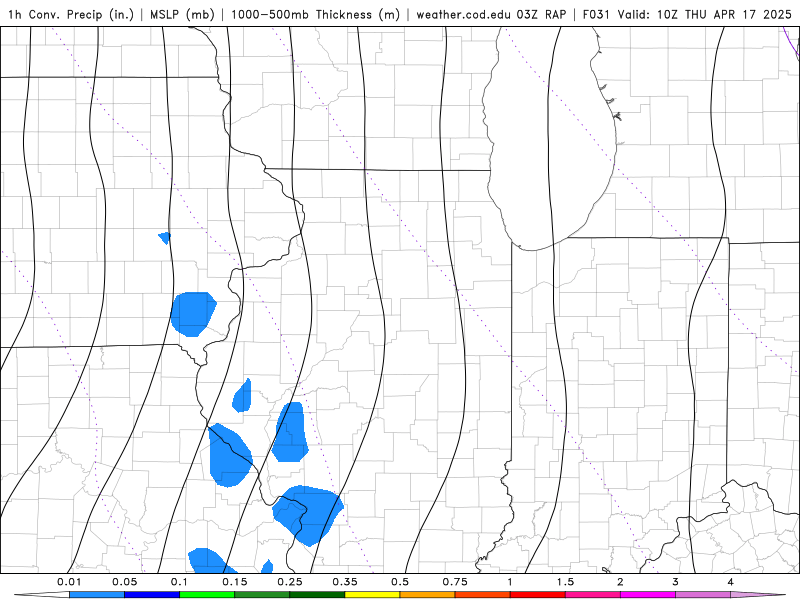Click the '0.25' legend value

290,582
